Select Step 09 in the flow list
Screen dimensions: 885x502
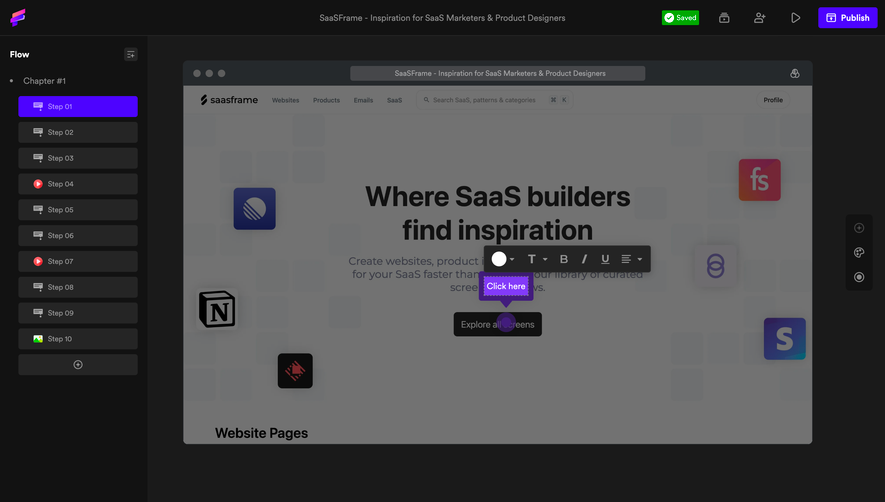78,313
